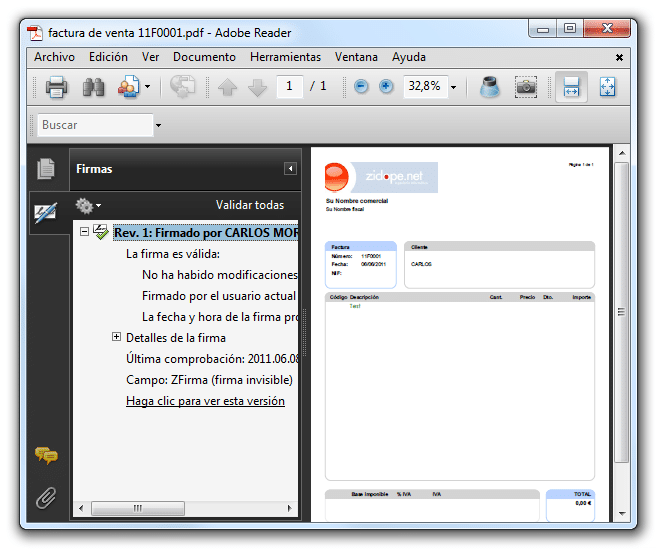Click document vertical scroll up arrow
This screenshot has height=550, width=661.
[x=622, y=153]
